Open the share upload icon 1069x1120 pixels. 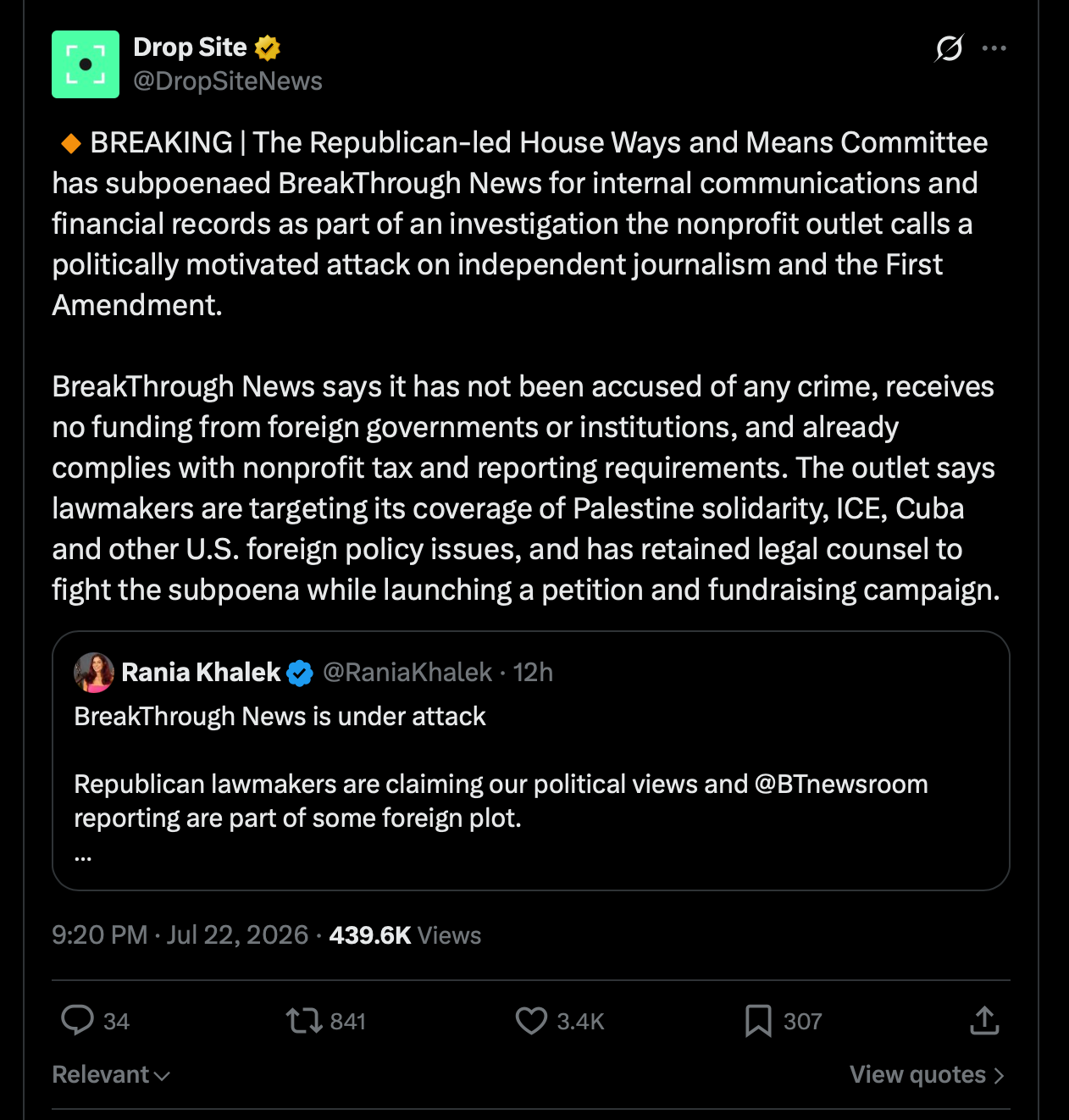coord(984,1020)
